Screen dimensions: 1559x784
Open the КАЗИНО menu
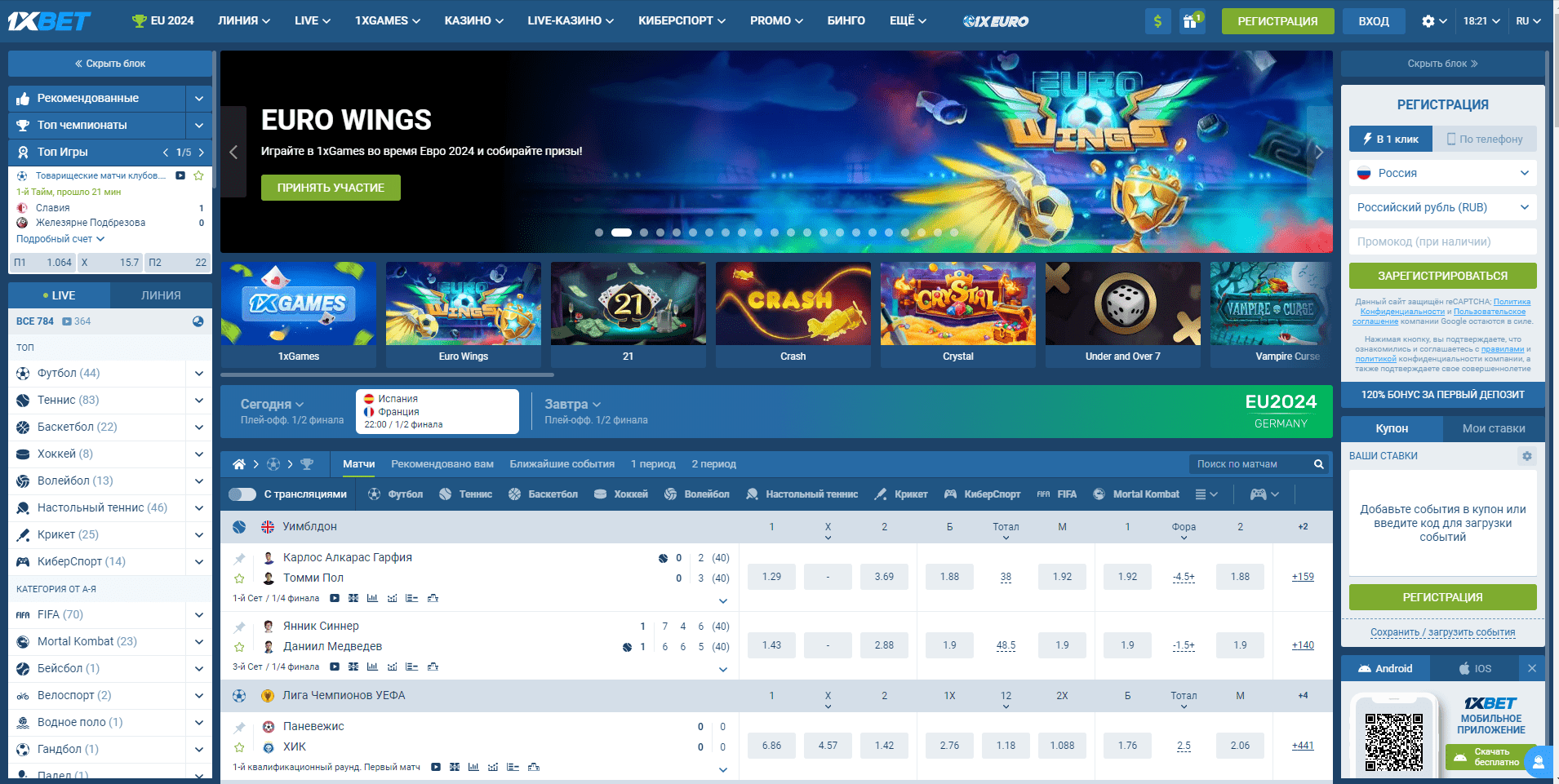473,21
